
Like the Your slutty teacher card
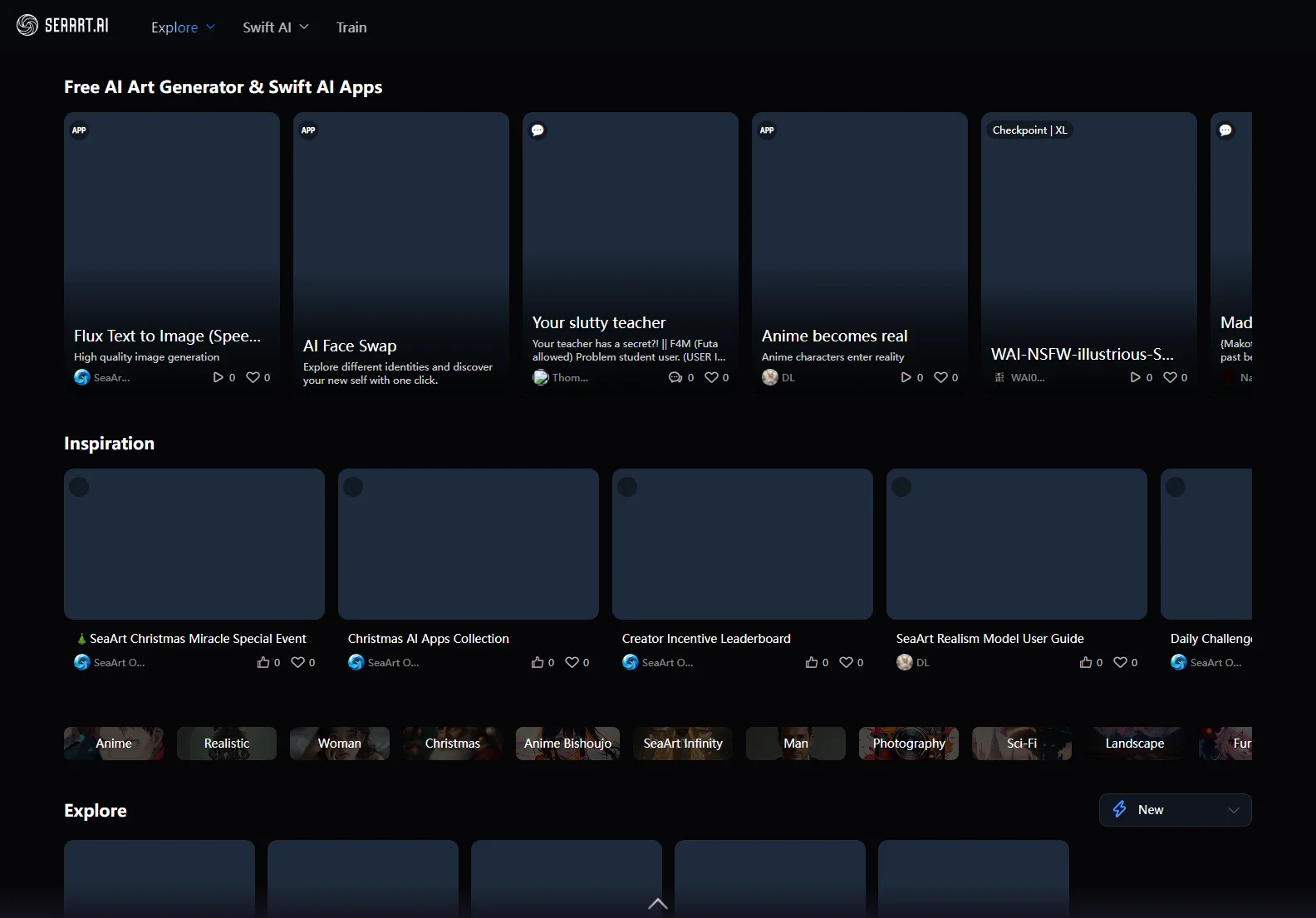711,377
